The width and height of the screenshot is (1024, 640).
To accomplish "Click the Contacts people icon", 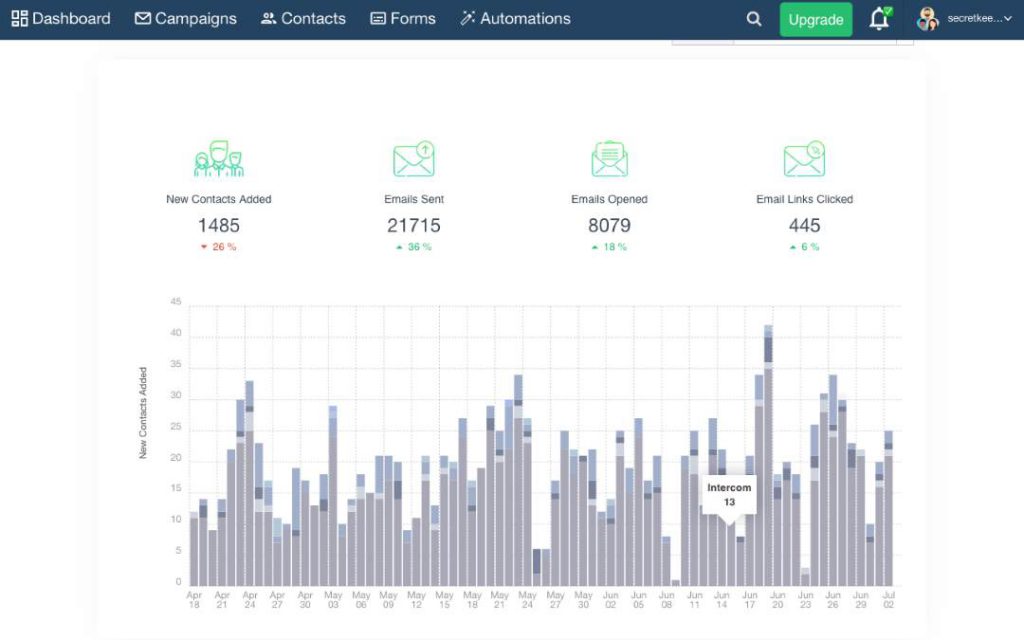I will click(268, 18).
